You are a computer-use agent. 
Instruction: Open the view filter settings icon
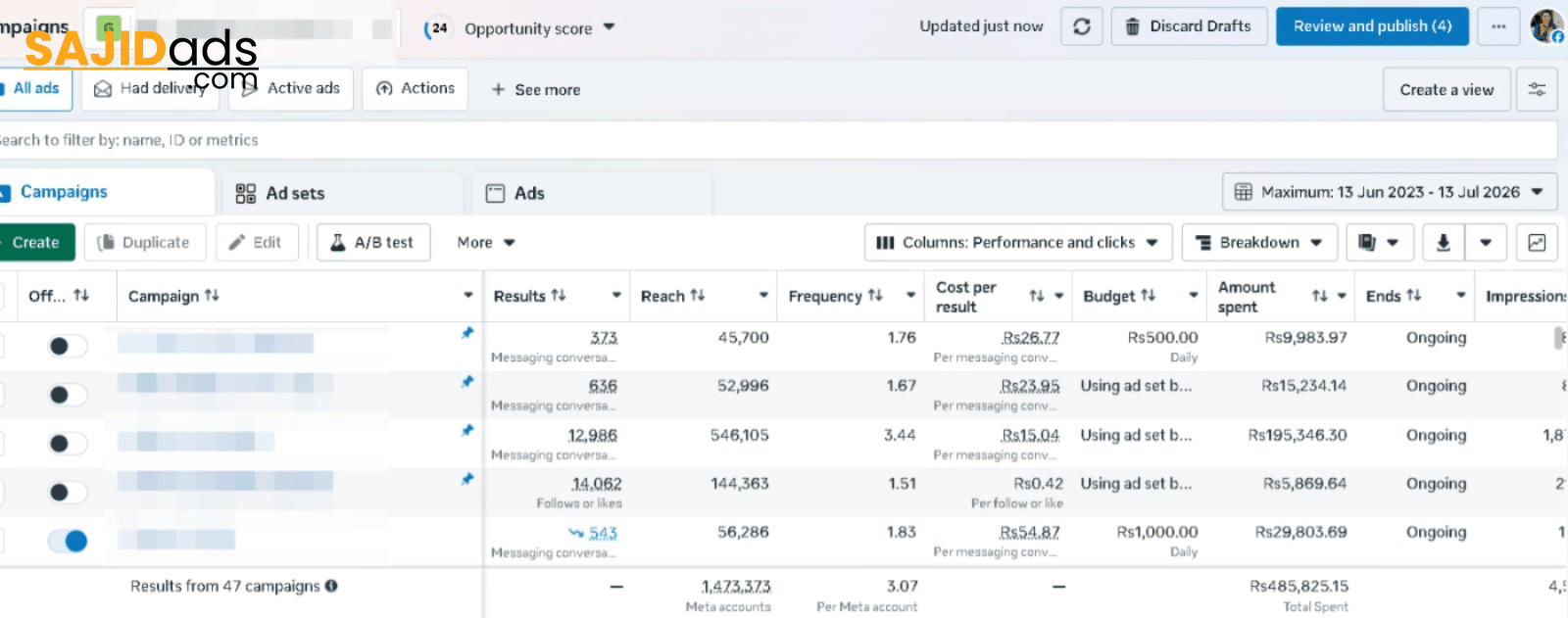[x=1537, y=89]
